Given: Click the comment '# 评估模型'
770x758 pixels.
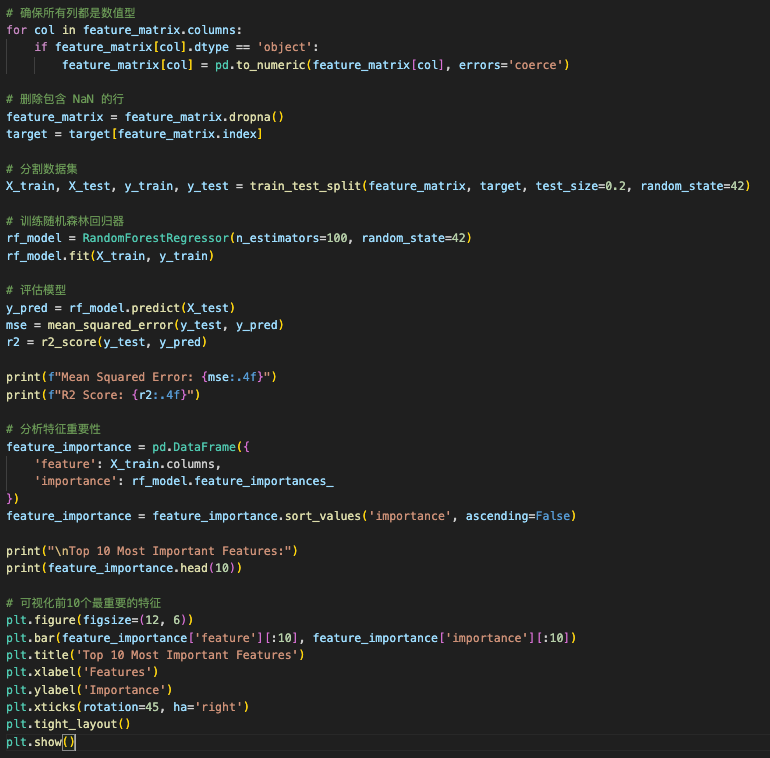Looking at the screenshot, I should tap(36, 290).
